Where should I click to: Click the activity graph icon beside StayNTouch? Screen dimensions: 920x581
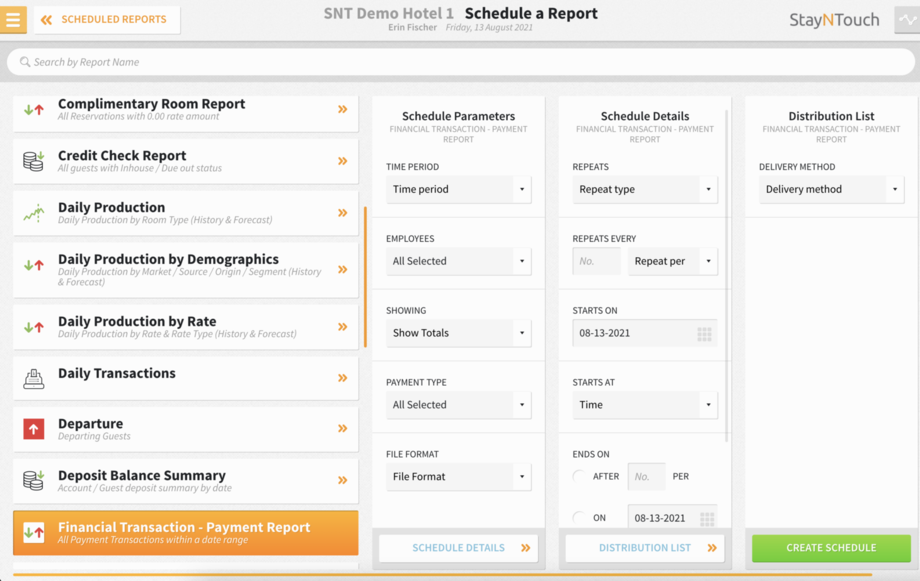tap(907, 19)
